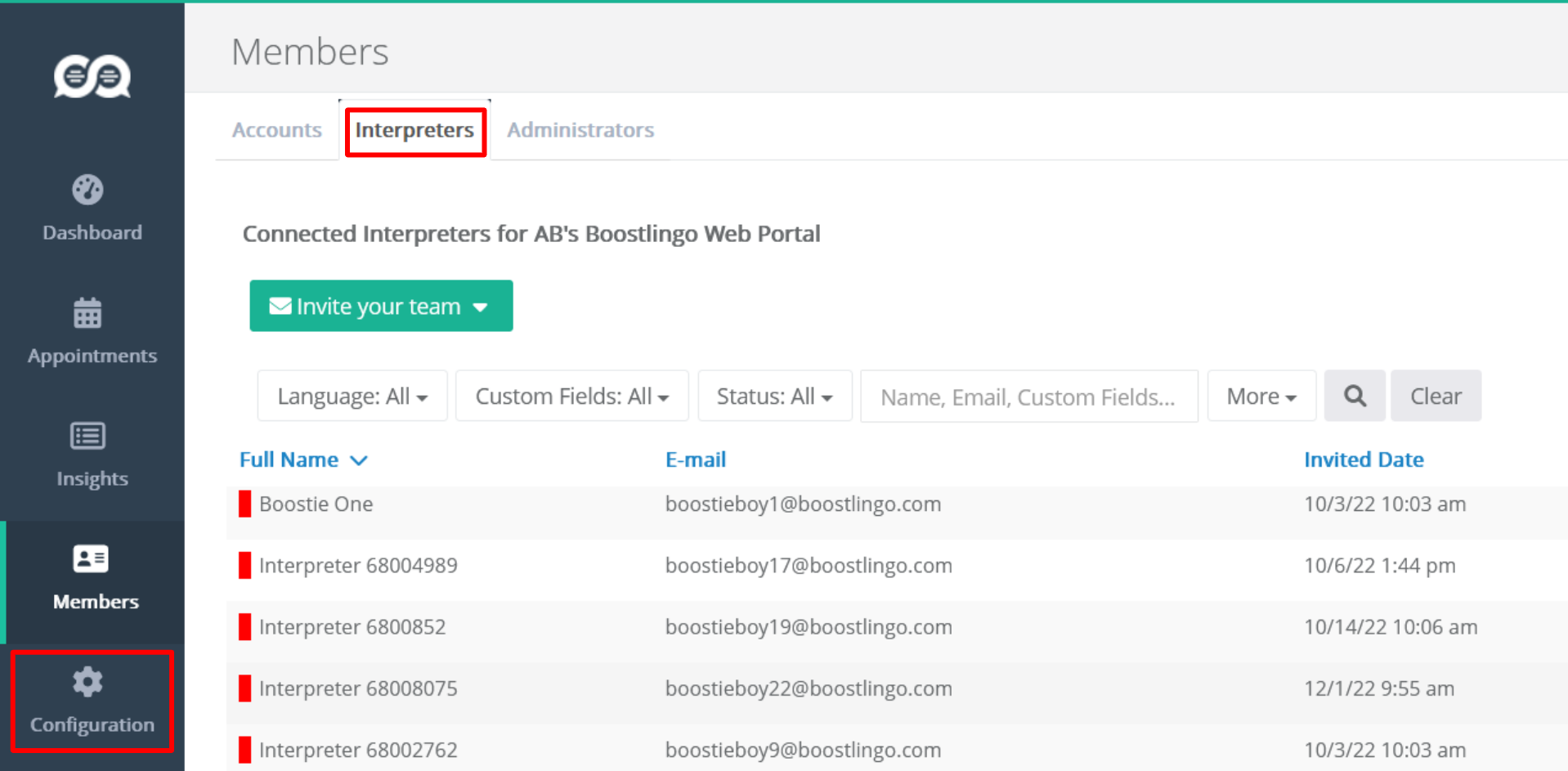1568x771 pixels.
Task: Click the Boostlingo logo icon
Action: click(92, 76)
